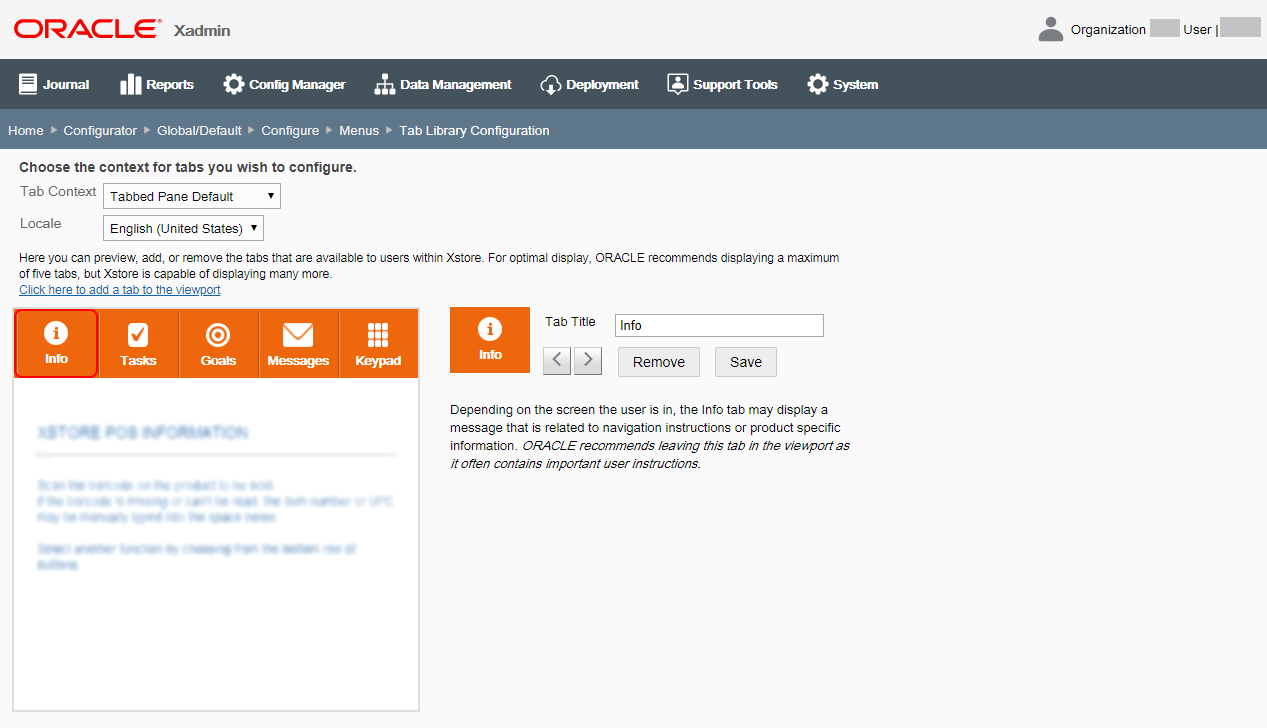This screenshot has height=728, width=1267.
Task: Select the Keypad tab in viewport preview
Action: coord(378,345)
